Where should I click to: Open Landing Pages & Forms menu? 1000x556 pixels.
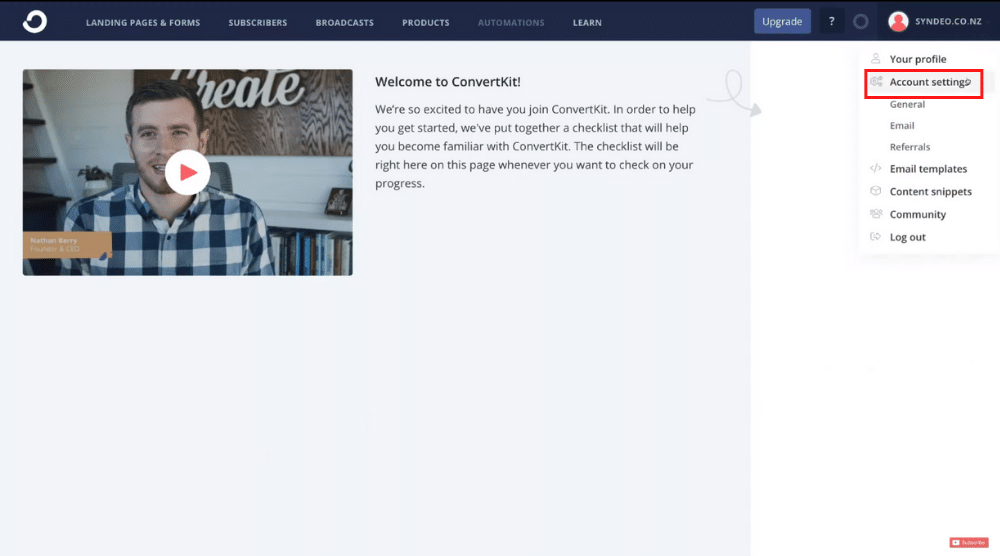143,22
